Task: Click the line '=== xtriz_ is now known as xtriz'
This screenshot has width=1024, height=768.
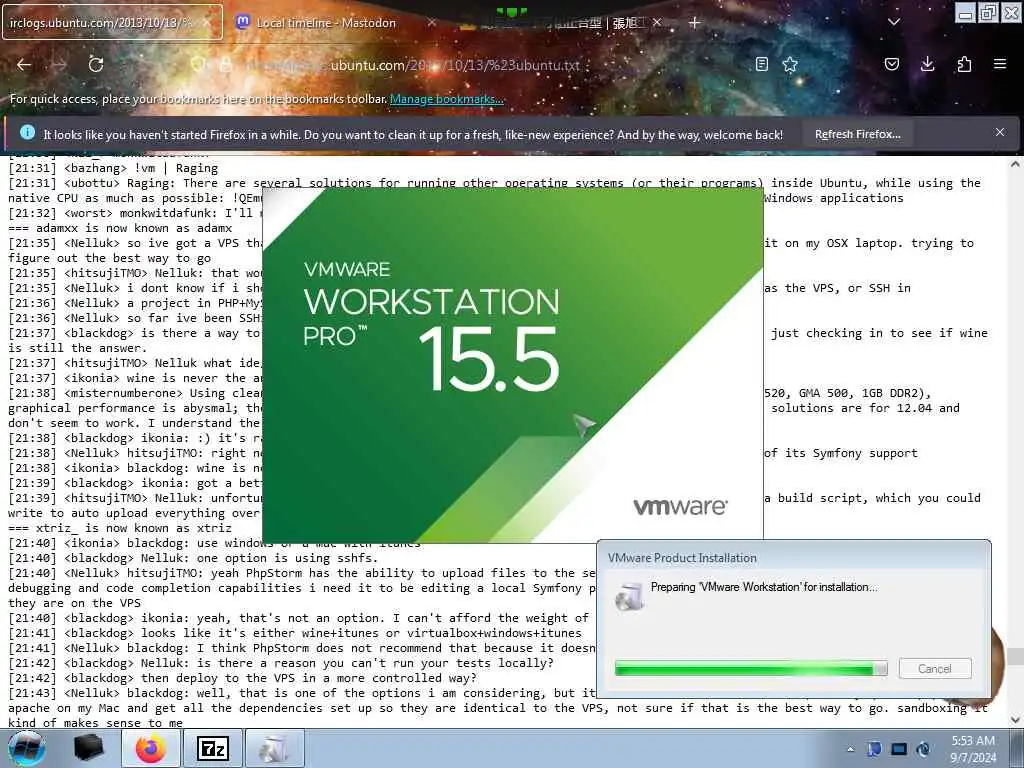Action: tap(120, 528)
